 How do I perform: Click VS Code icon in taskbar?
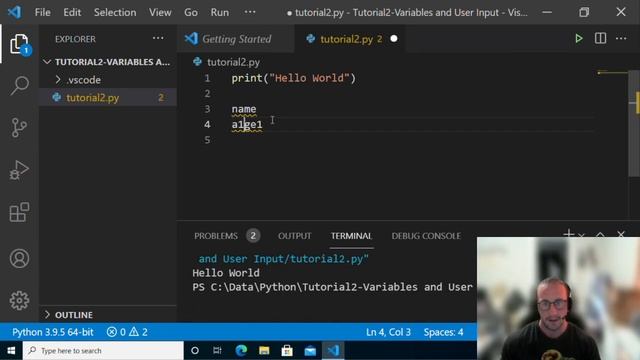pyautogui.click(x=333, y=351)
